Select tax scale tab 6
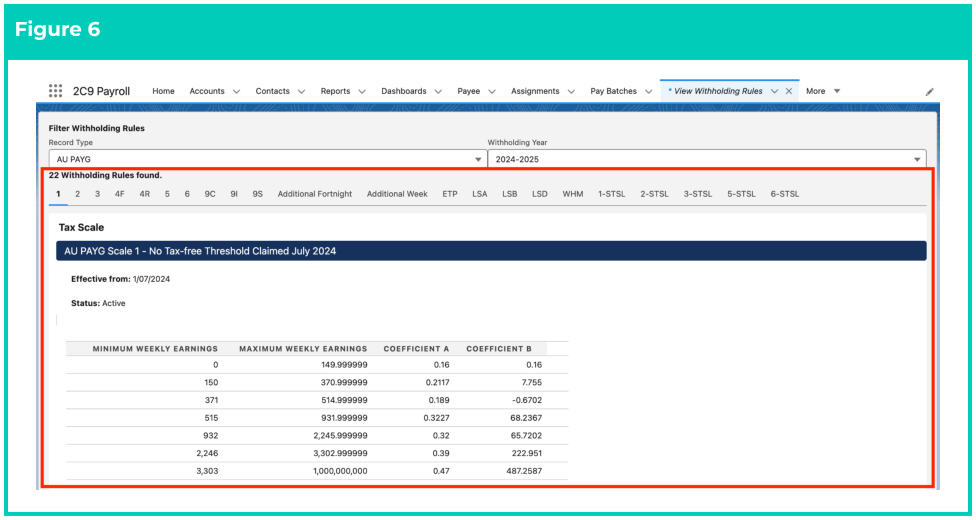Viewport: 976px width, 520px height. pyautogui.click(x=187, y=194)
